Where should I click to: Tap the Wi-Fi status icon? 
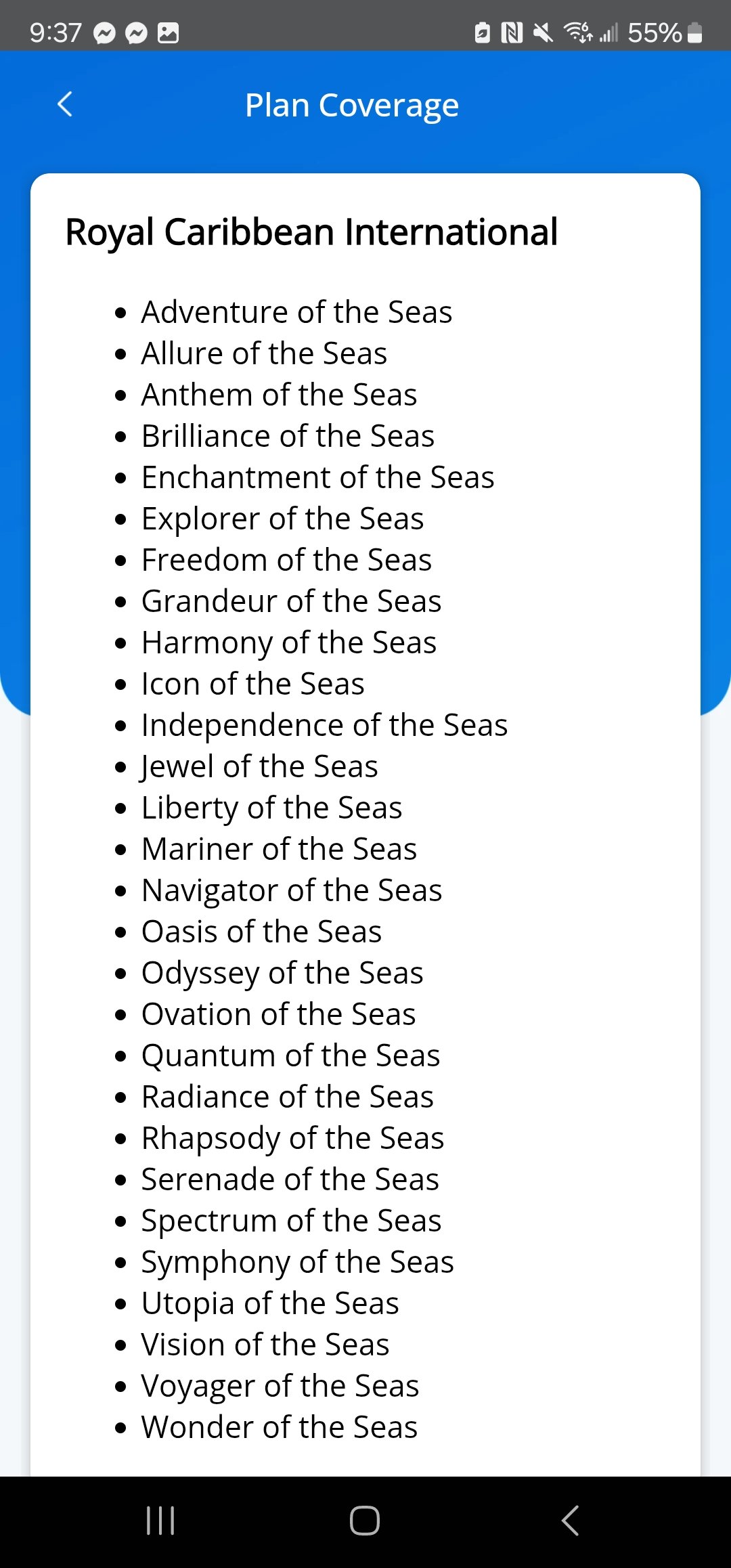click(578, 31)
